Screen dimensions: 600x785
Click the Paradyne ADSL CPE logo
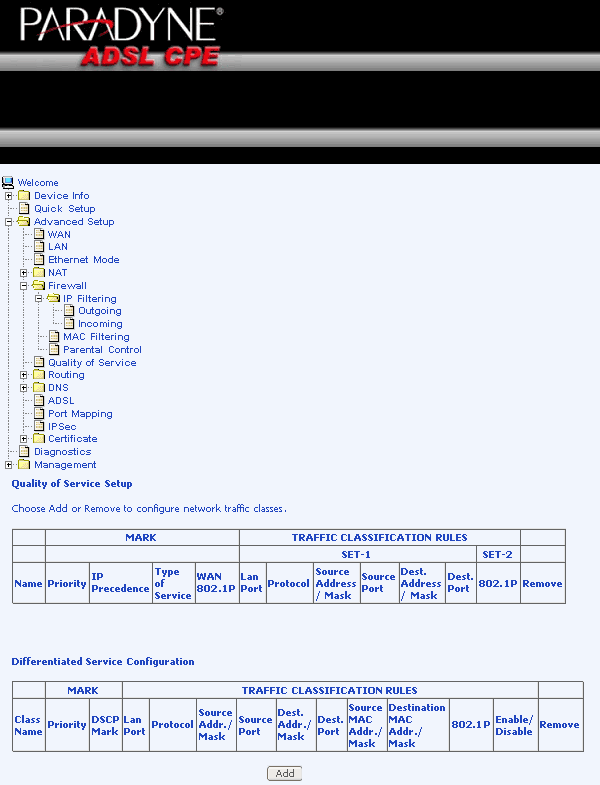[x=122, y=37]
